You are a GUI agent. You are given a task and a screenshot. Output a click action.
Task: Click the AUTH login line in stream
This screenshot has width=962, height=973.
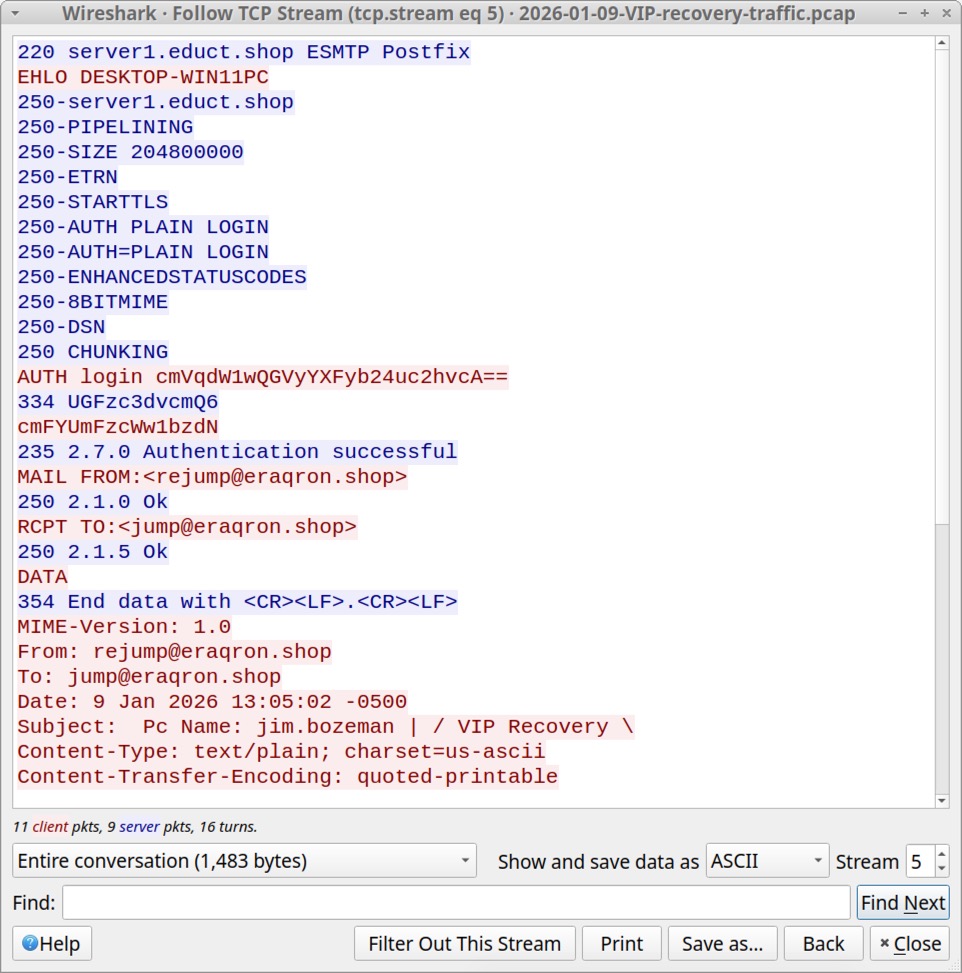click(x=263, y=377)
